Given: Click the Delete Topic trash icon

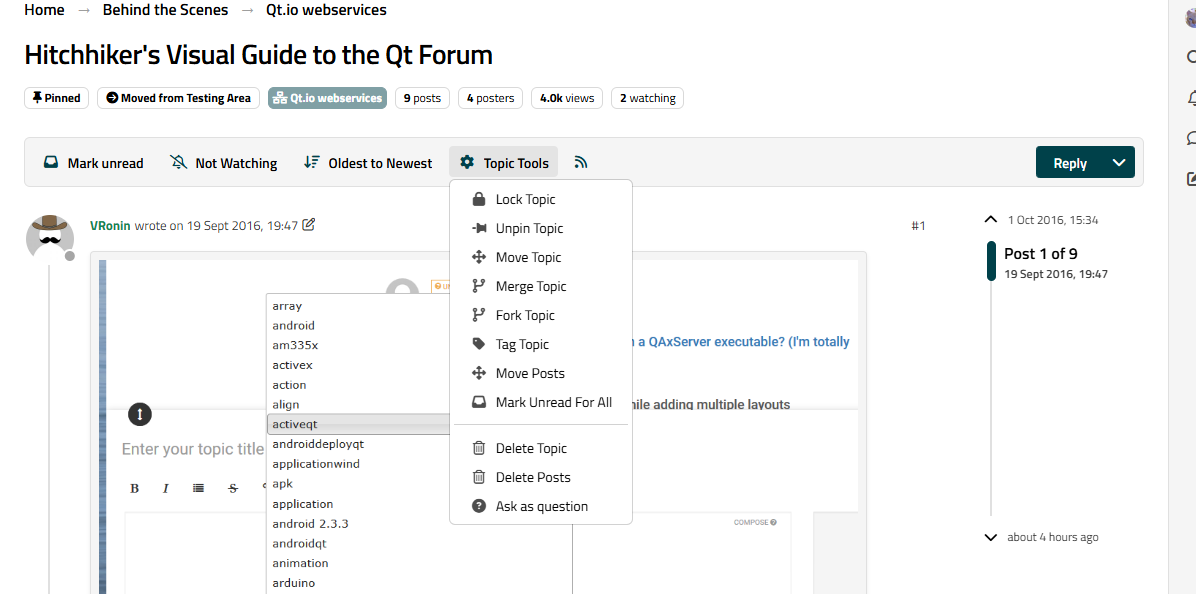Looking at the screenshot, I should point(479,448).
